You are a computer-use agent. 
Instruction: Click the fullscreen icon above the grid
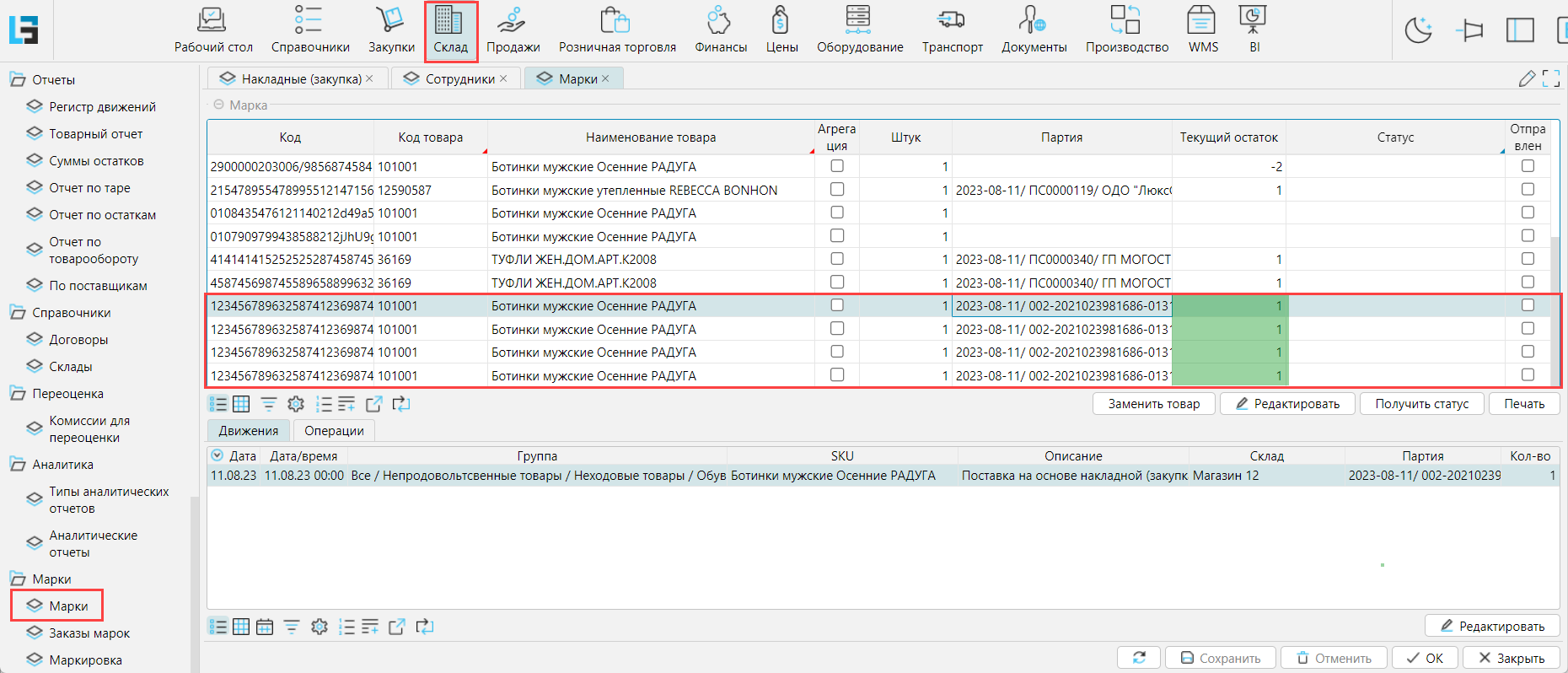tap(1550, 78)
